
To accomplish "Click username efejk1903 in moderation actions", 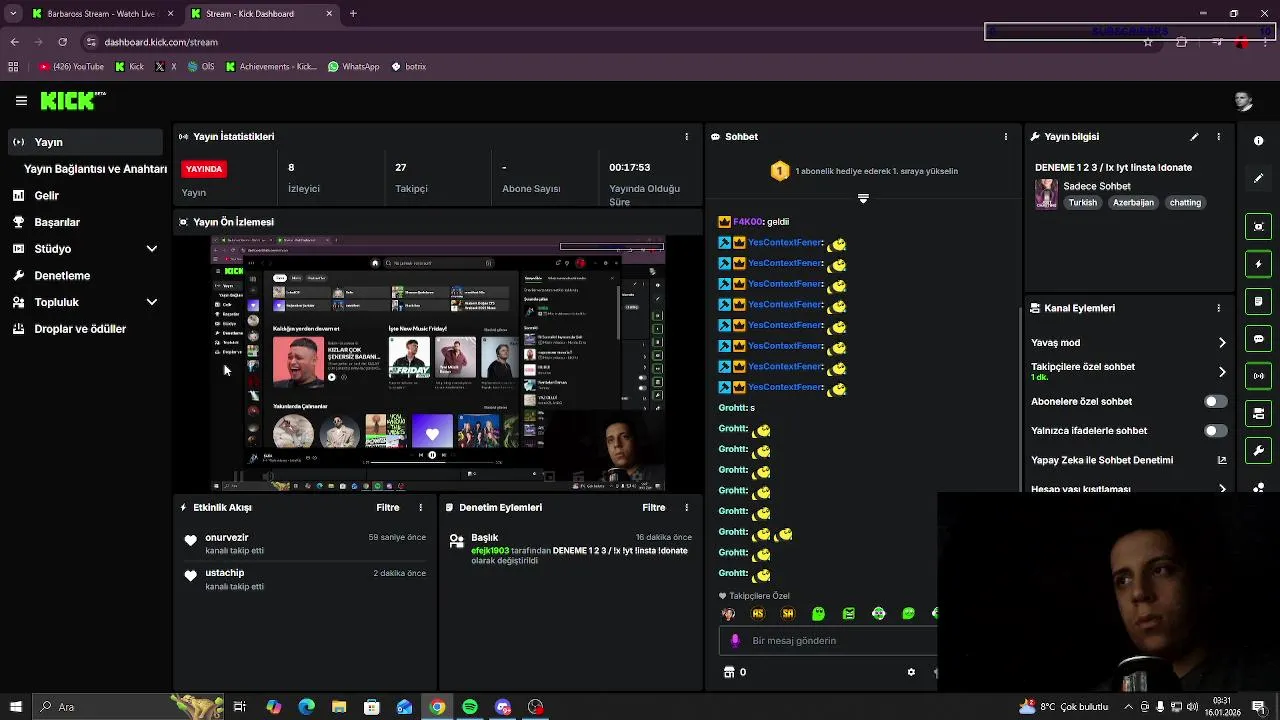I will click(490, 551).
